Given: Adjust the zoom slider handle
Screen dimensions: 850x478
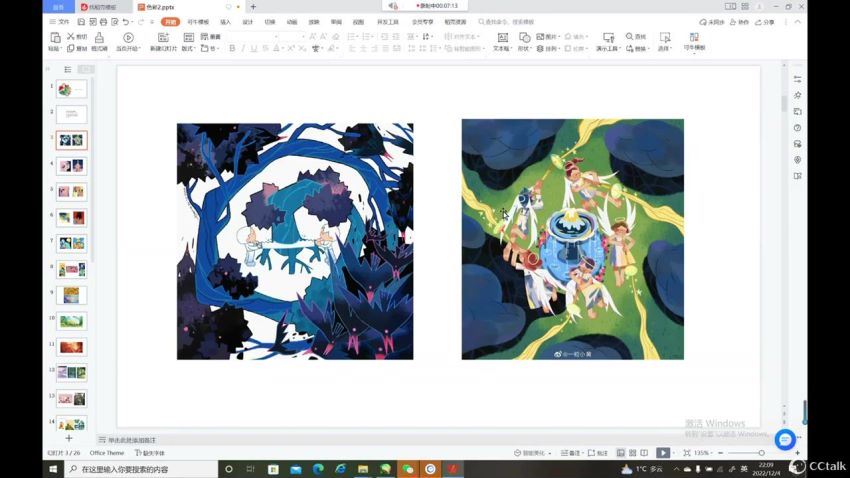Looking at the screenshot, I should (x=761, y=453).
